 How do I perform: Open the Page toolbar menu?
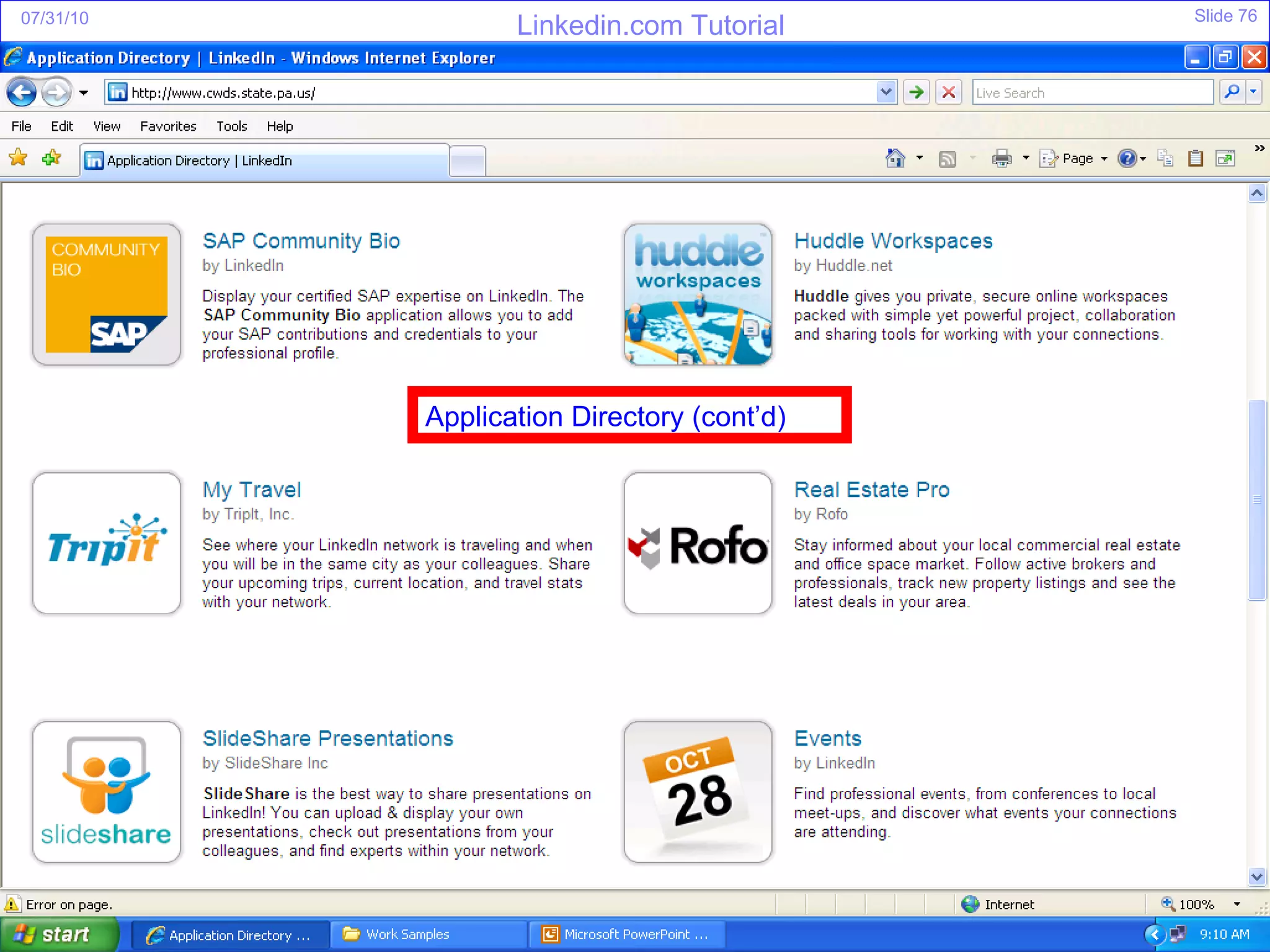click(1073, 159)
